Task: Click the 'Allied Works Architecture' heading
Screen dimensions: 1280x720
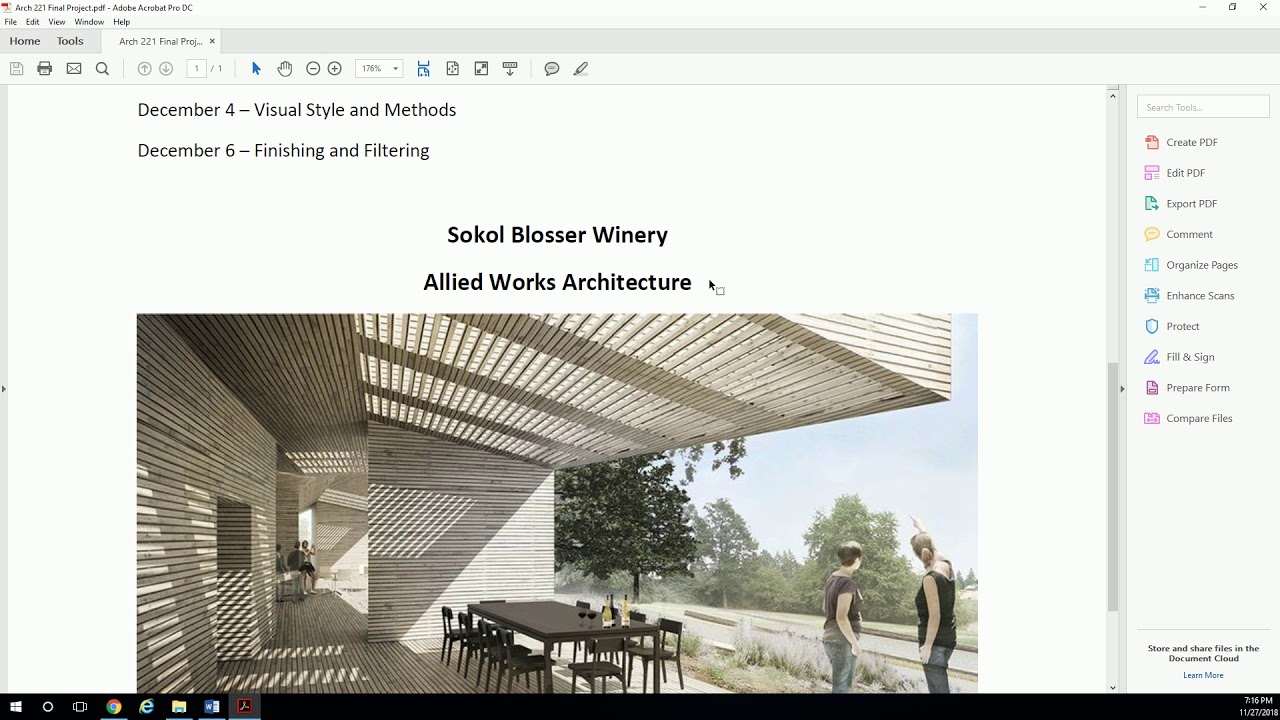Action: tap(557, 283)
